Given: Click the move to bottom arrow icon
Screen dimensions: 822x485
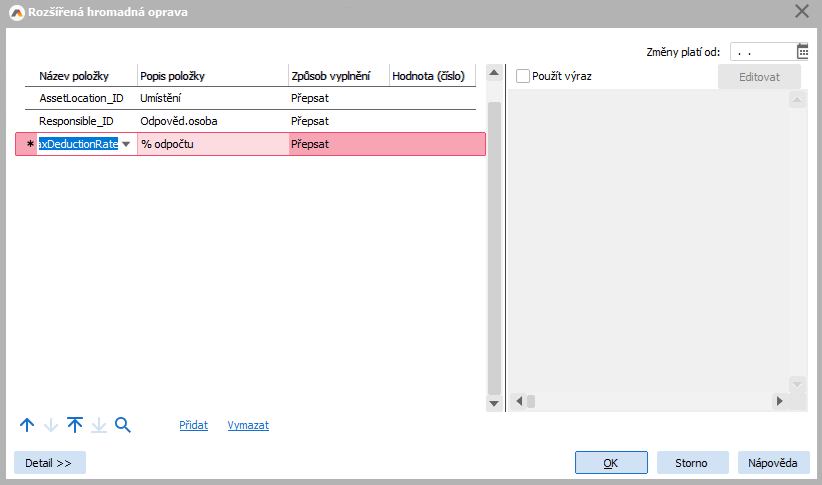Looking at the screenshot, I should pos(99,425).
